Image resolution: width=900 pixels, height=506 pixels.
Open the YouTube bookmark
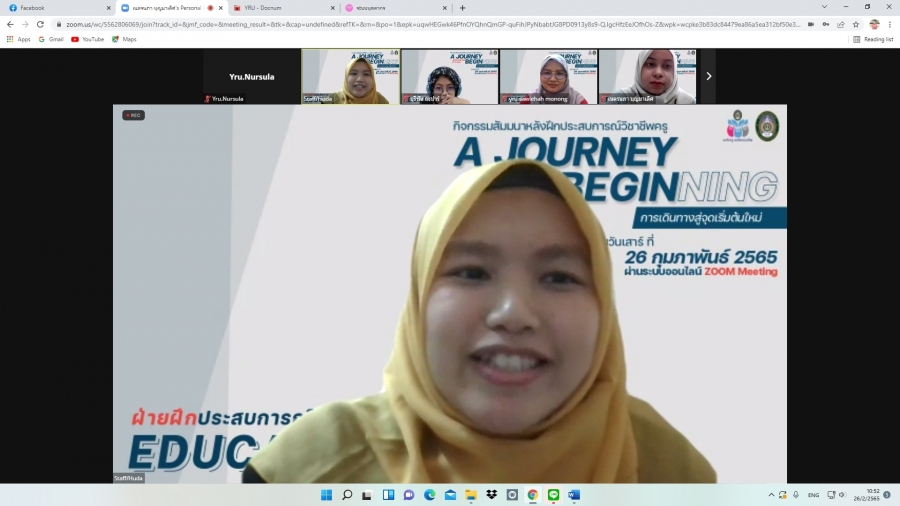click(87, 39)
